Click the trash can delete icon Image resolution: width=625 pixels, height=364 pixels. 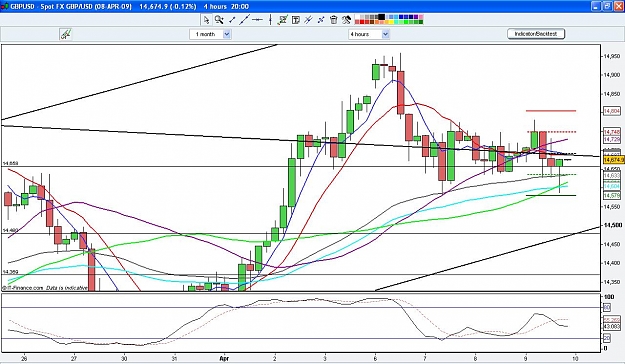[x=334, y=20]
